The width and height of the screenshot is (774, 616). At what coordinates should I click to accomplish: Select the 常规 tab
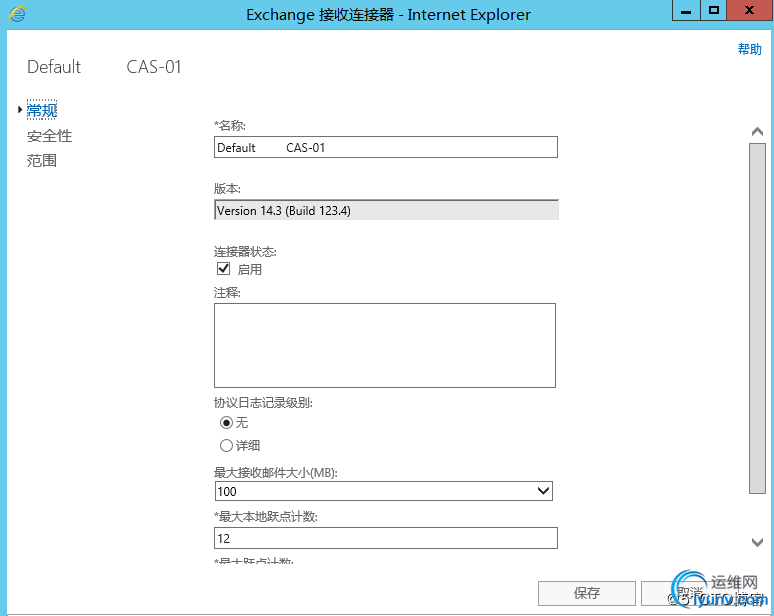tap(42, 110)
